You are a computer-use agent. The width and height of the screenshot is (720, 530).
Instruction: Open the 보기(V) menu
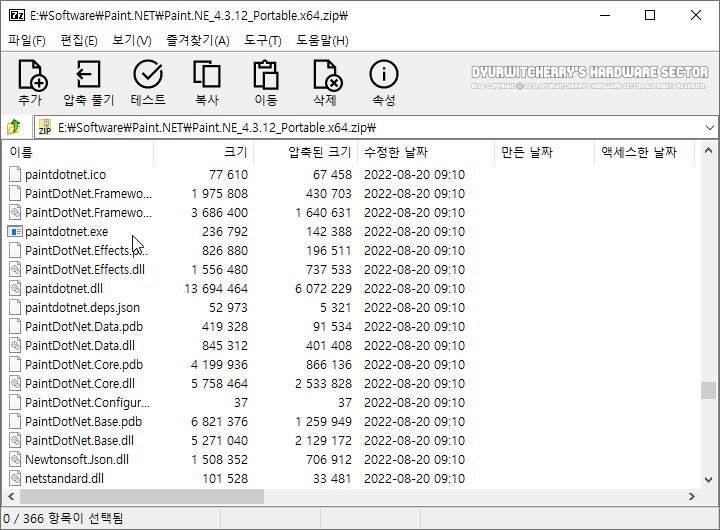[132, 40]
